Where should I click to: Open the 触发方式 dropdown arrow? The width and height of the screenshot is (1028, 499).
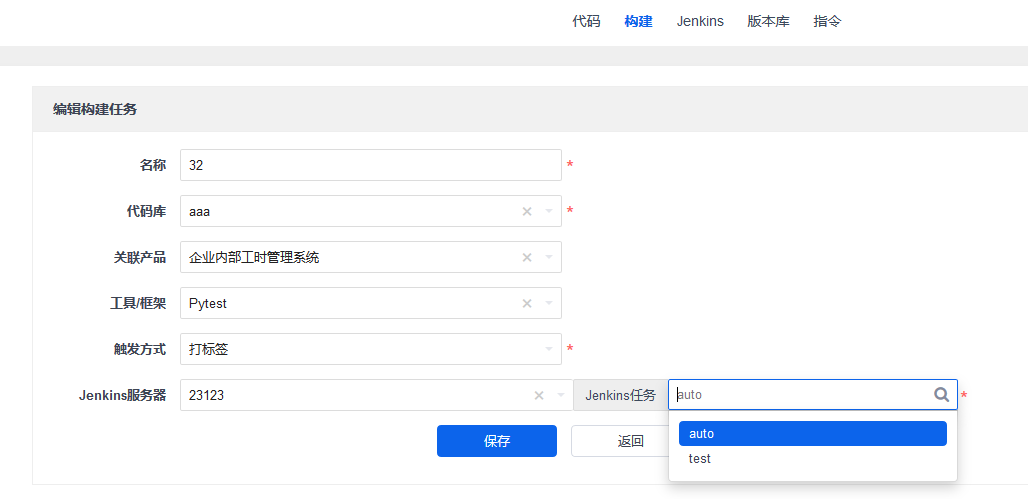(x=548, y=349)
